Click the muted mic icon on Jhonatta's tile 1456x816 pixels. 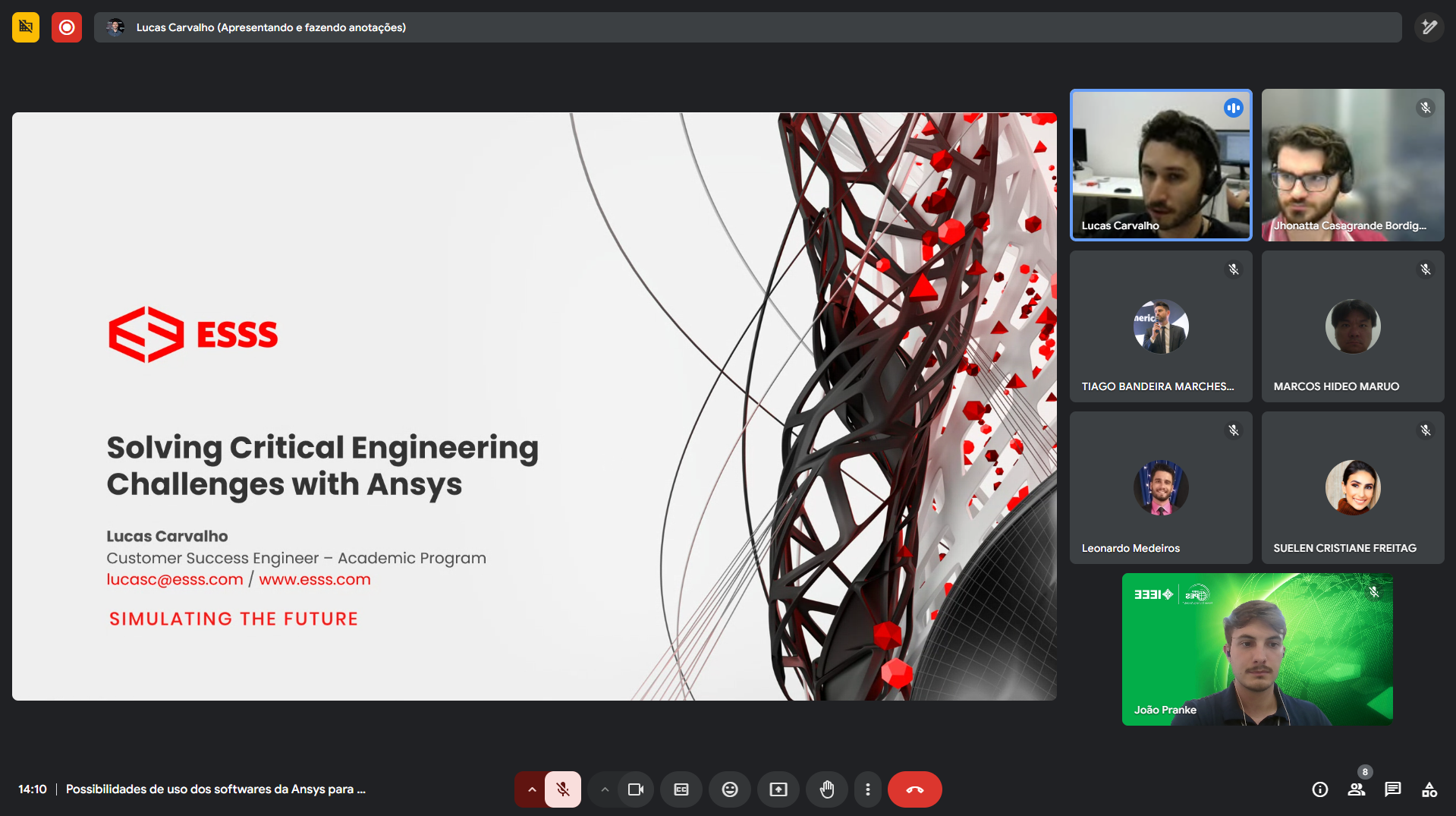point(1426,108)
